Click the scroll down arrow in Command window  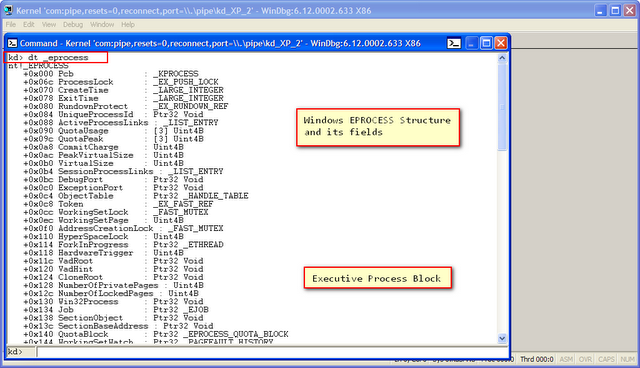[502, 338]
